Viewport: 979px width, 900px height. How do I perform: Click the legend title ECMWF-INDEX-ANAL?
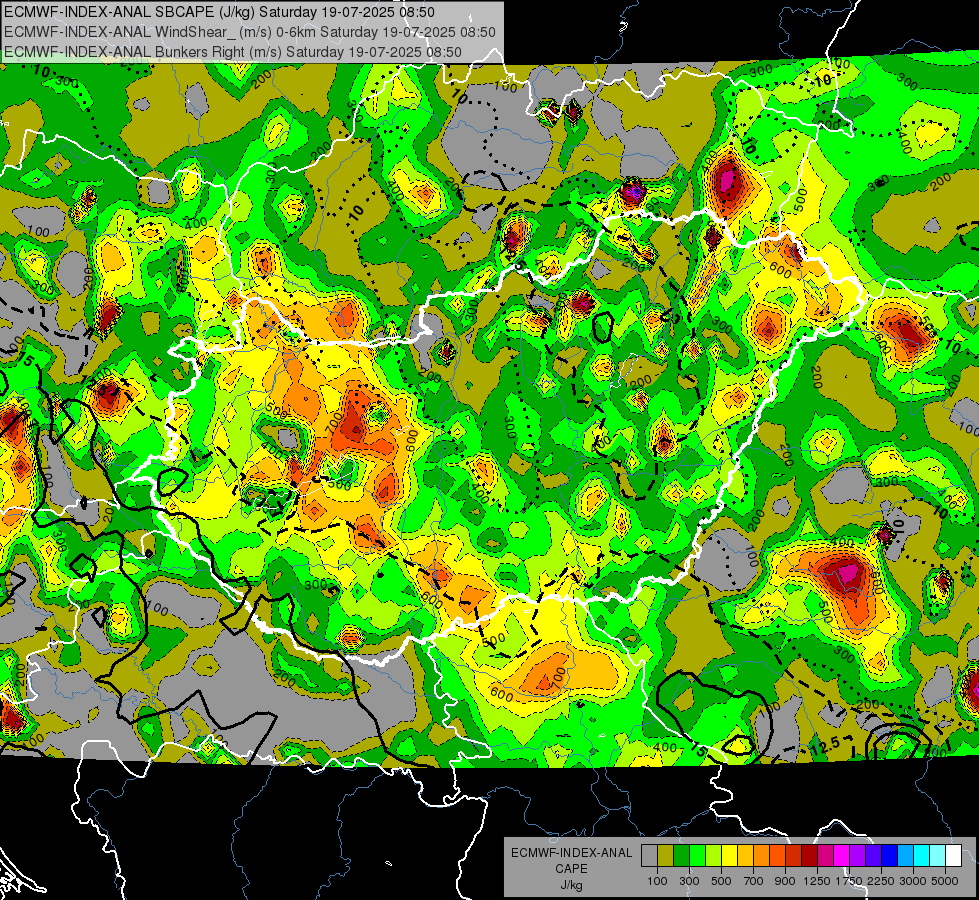tap(571, 853)
